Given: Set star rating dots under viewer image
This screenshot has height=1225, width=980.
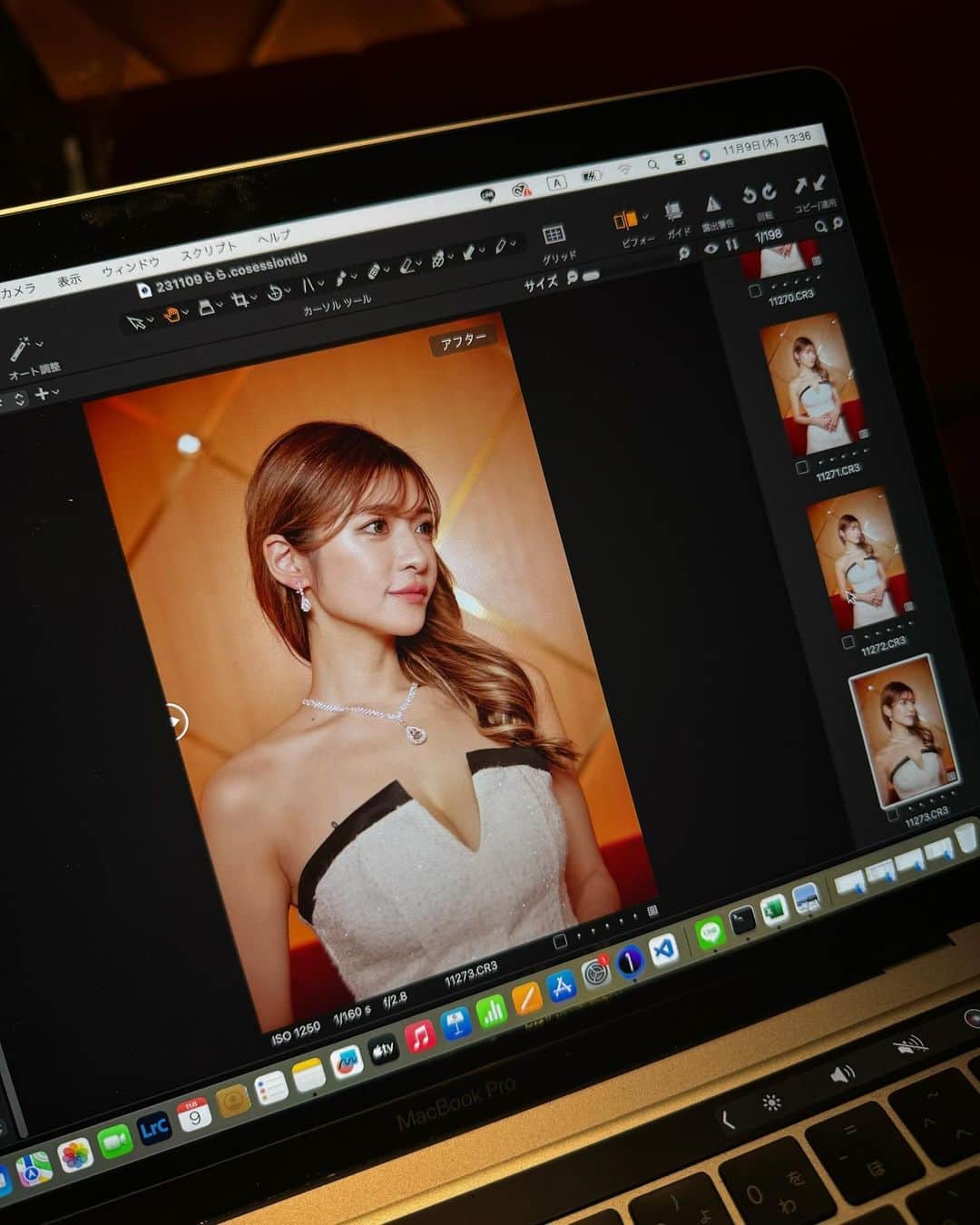Looking at the screenshot, I should coord(606,926).
